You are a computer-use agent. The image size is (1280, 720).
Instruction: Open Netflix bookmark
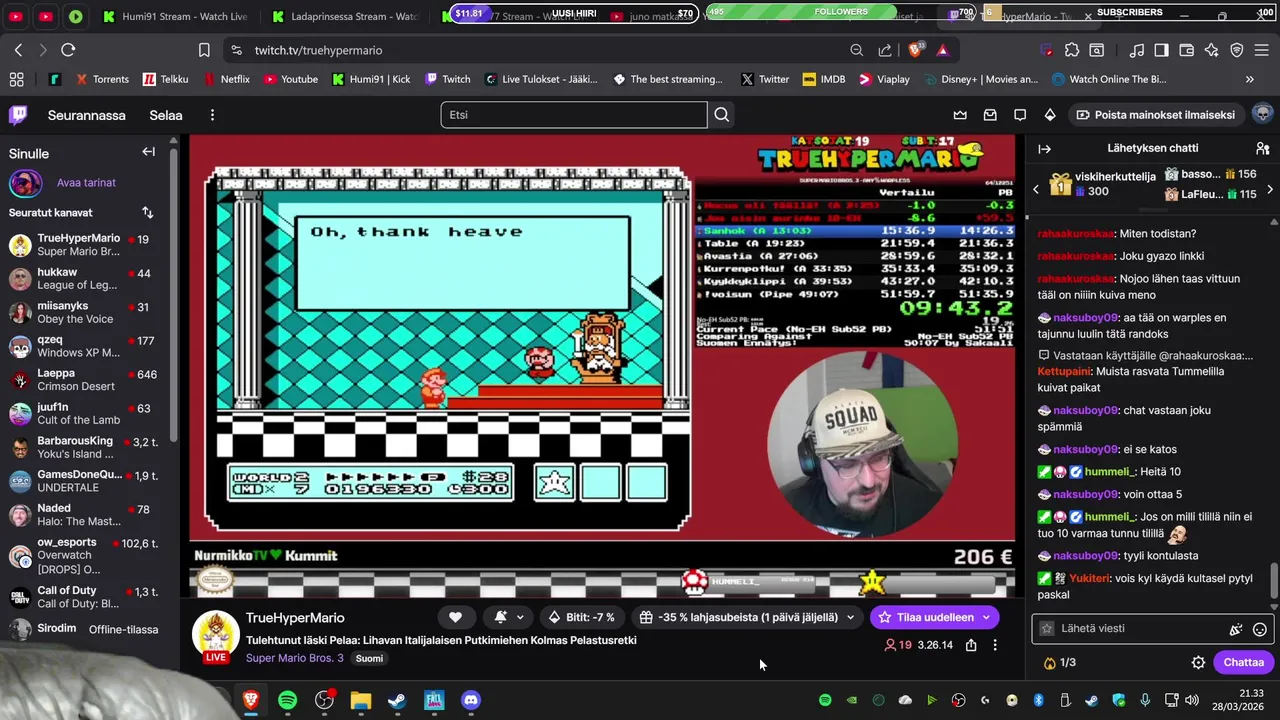pyautogui.click(x=226, y=79)
